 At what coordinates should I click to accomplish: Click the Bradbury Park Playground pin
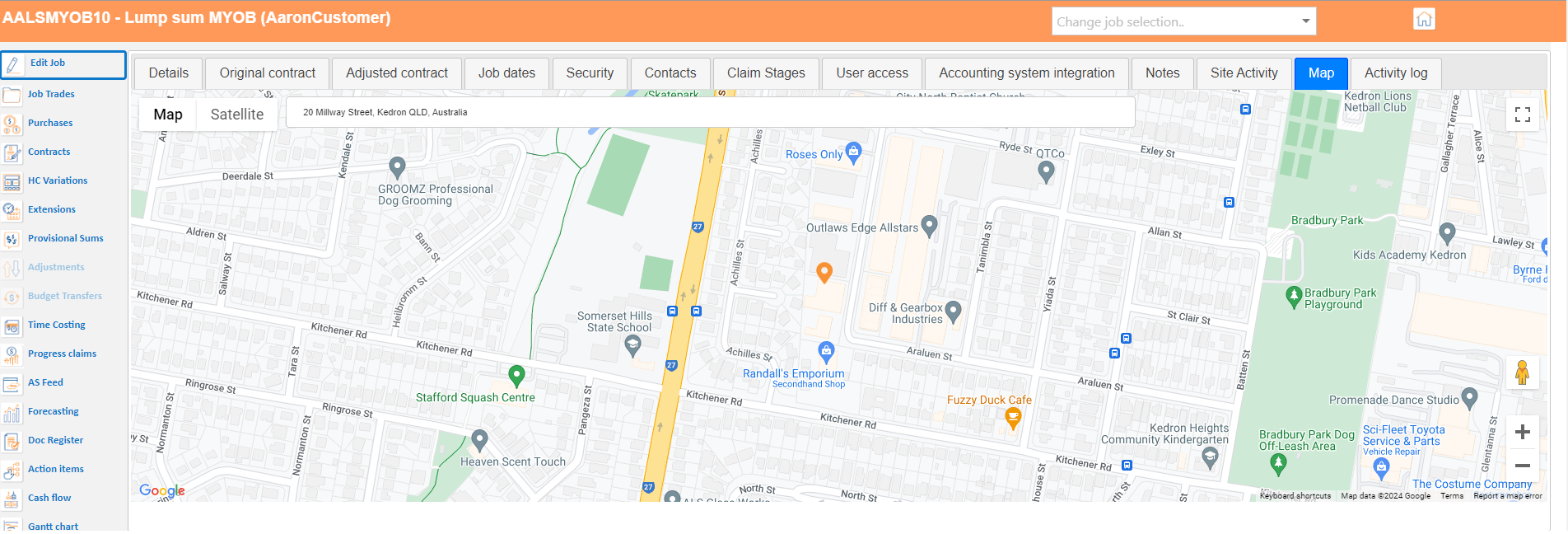1294,297
